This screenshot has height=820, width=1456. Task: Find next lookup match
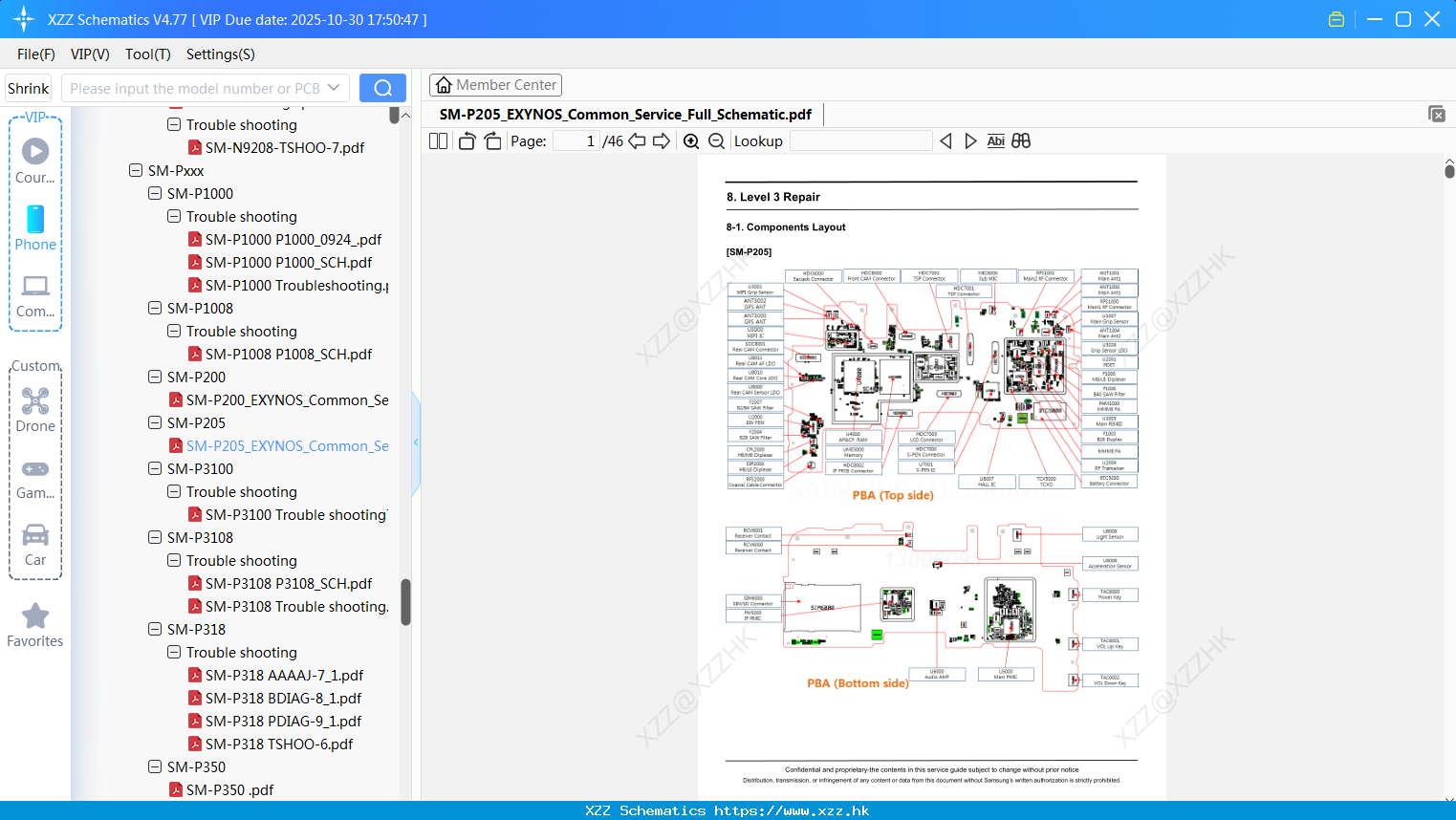point(970,141)
